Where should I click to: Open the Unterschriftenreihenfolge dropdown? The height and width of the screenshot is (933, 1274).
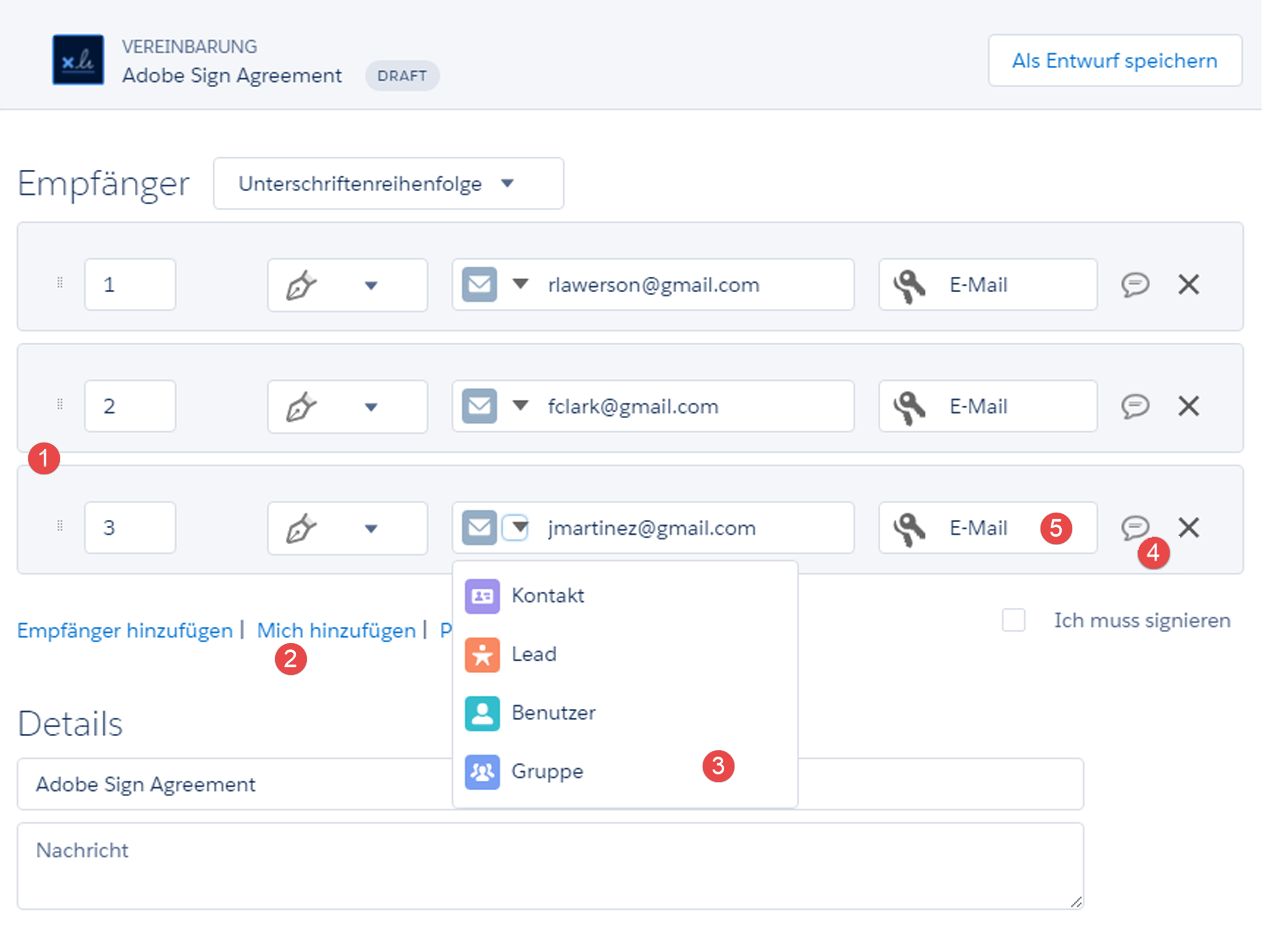(x=388, y=184)
